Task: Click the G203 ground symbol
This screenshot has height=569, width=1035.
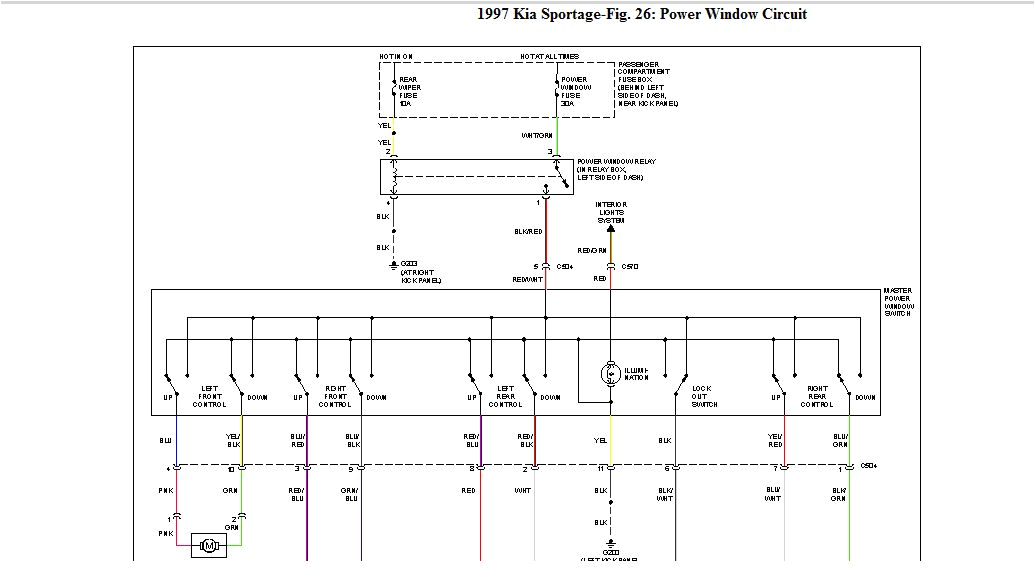Action: click(393, 265)
